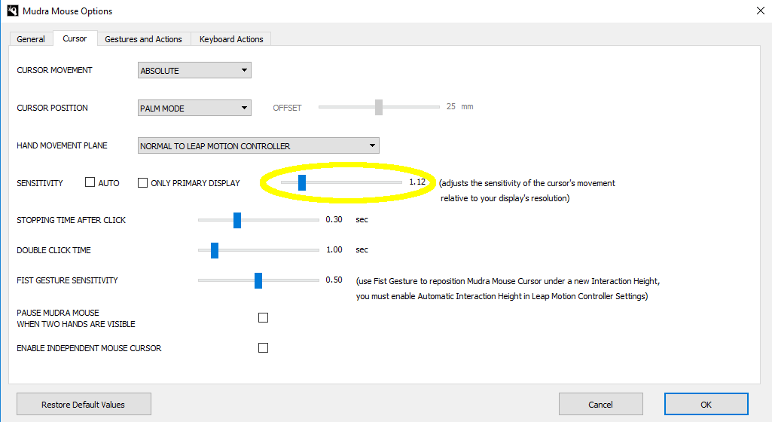Click the FIST GESTURE SENSITIVITY label
The image size is (772, 422).
coord(67,280)
